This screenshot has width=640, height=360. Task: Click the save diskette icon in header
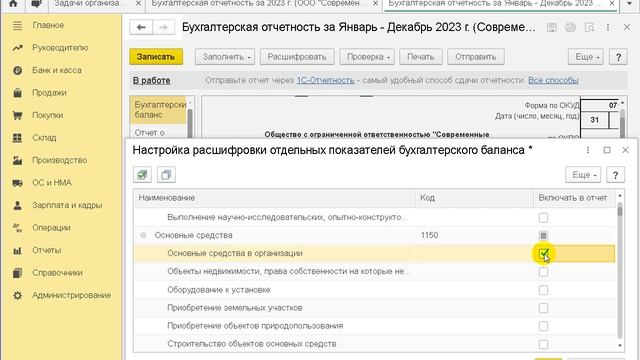coord(551,27)
